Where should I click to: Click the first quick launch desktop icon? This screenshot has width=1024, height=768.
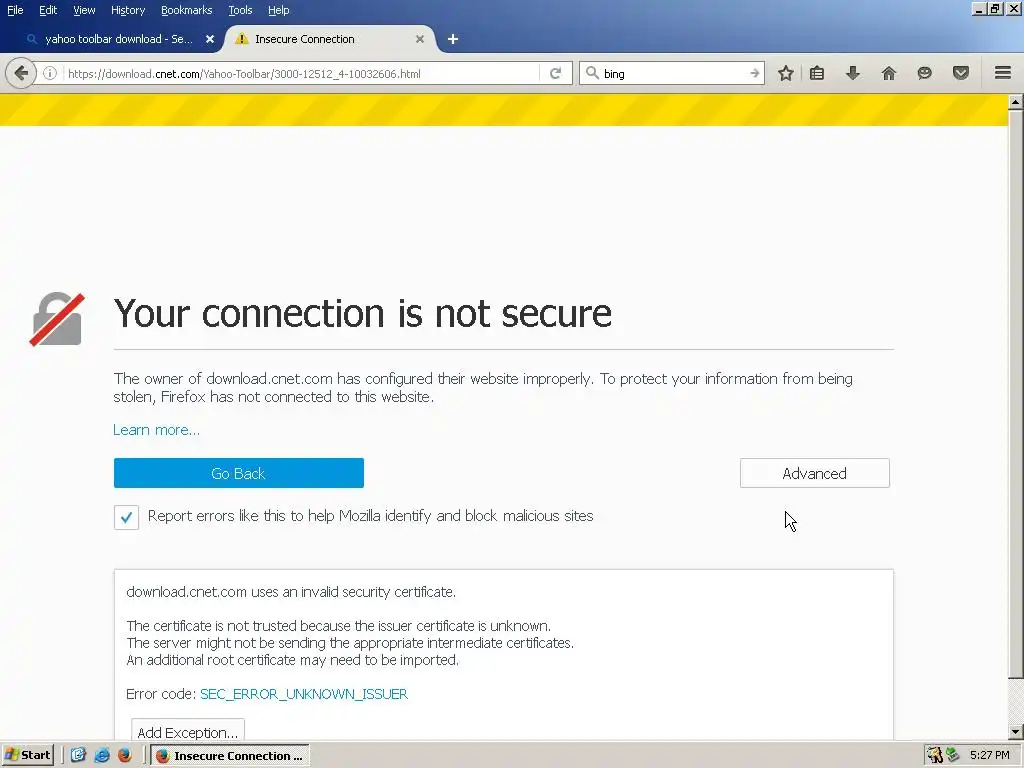[x=78, y=755]
